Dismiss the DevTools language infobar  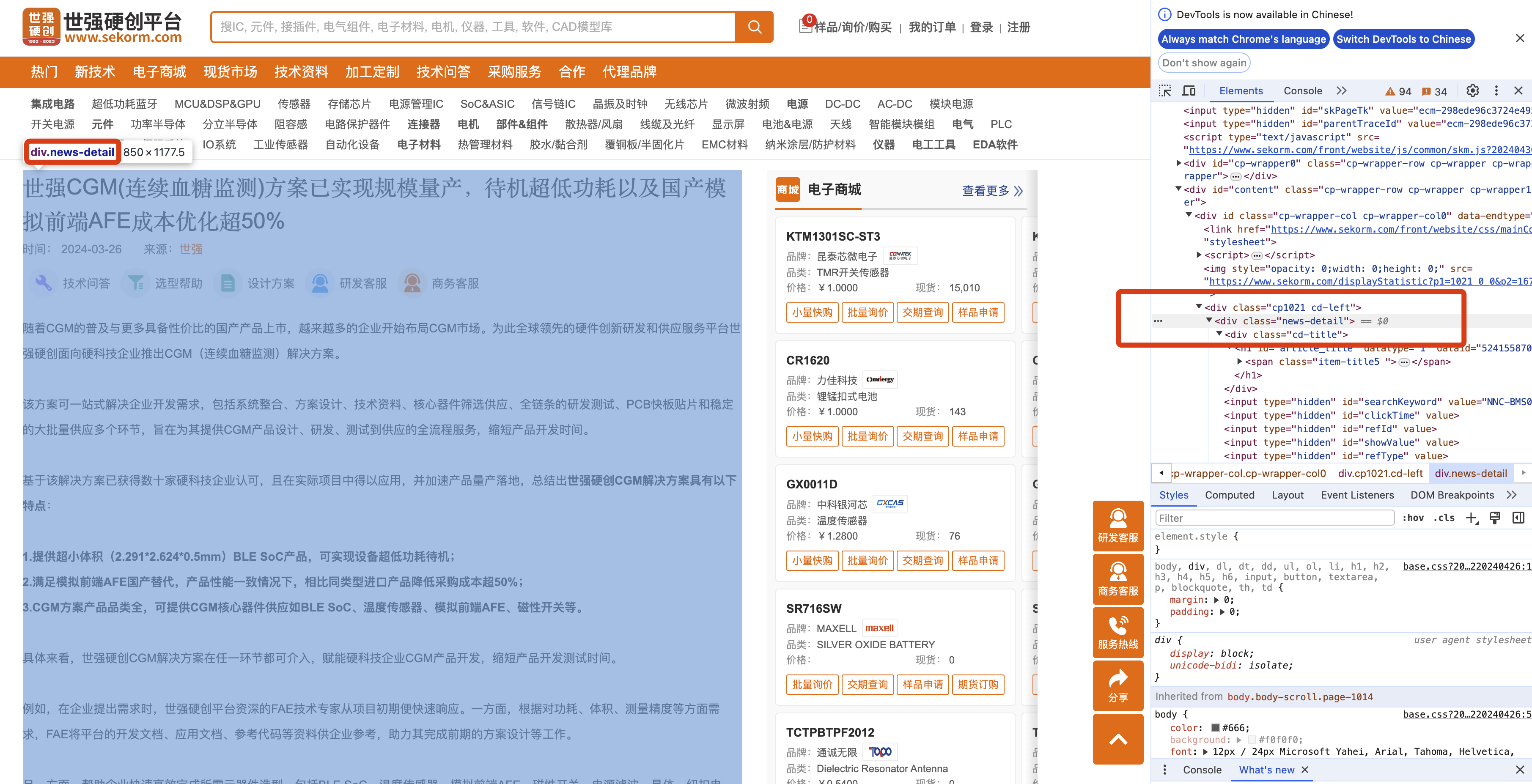(x=1519, y=38)
